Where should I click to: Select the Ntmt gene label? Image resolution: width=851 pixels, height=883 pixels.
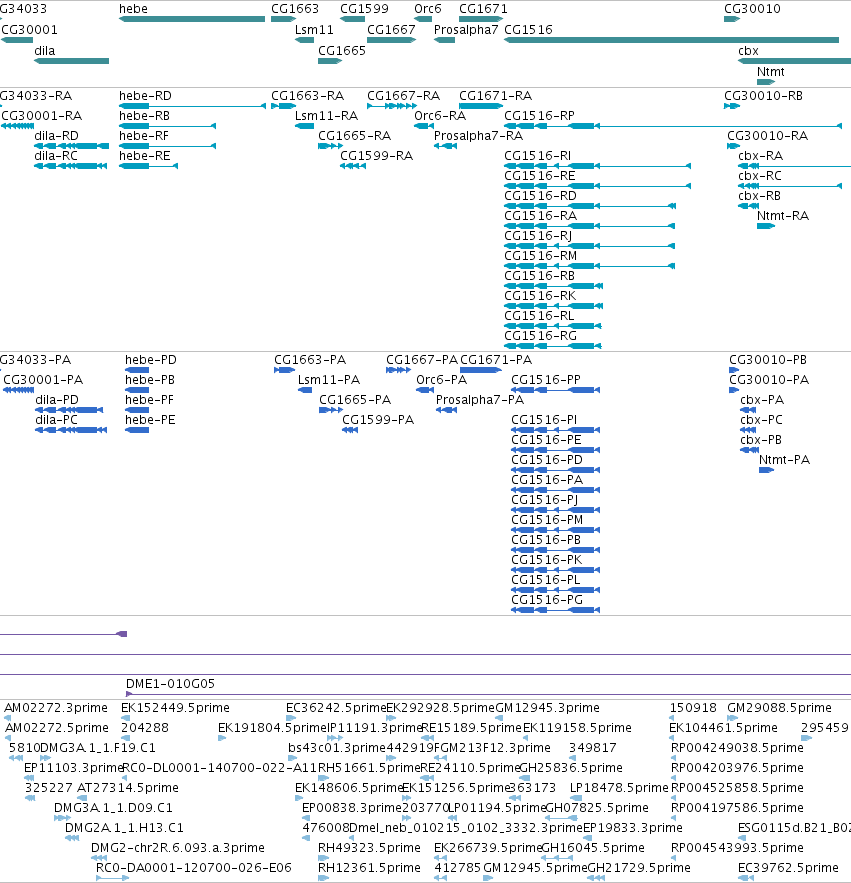click(770, 72)
